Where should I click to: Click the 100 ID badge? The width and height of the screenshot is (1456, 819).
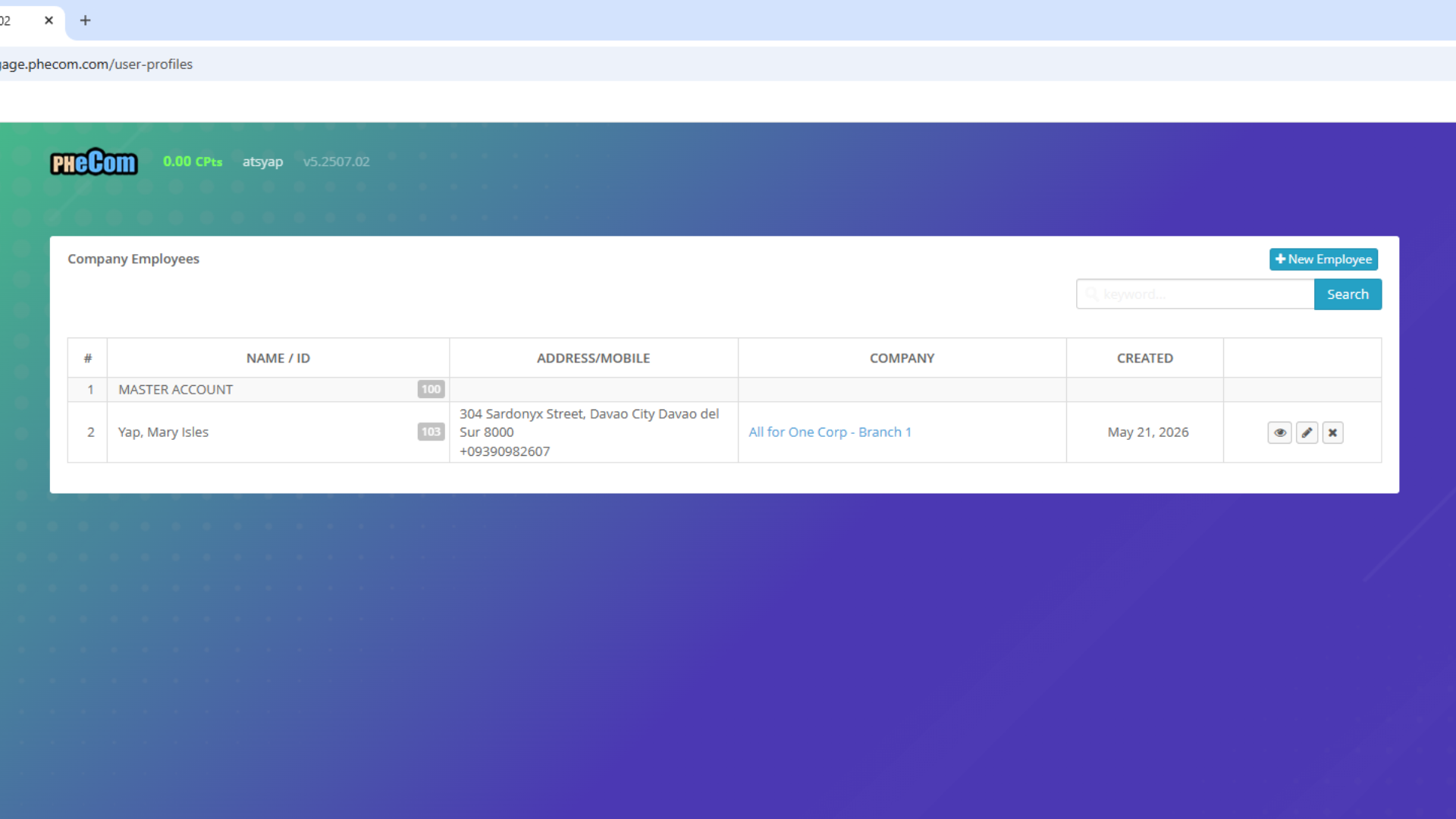(431, 390)
